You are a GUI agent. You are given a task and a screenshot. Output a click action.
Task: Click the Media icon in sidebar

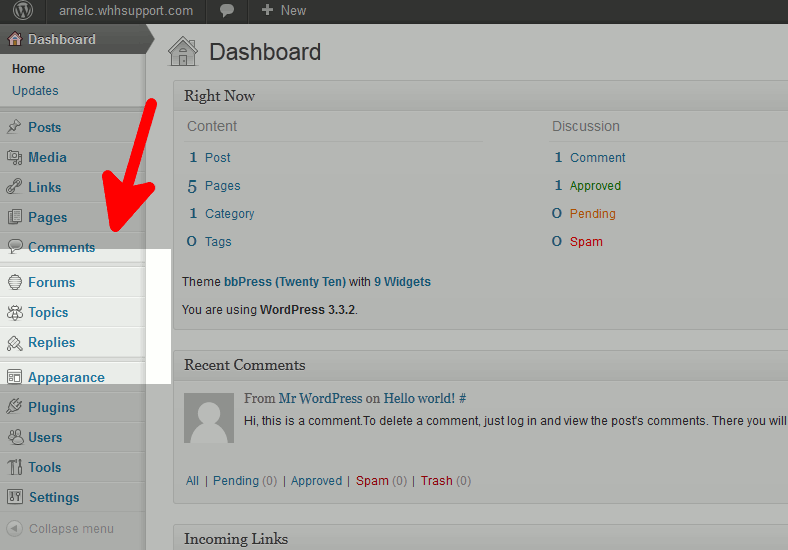click(14, 157)
